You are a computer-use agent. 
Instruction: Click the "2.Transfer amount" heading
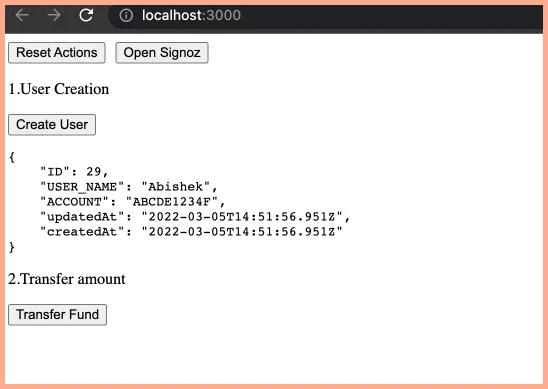67,279
